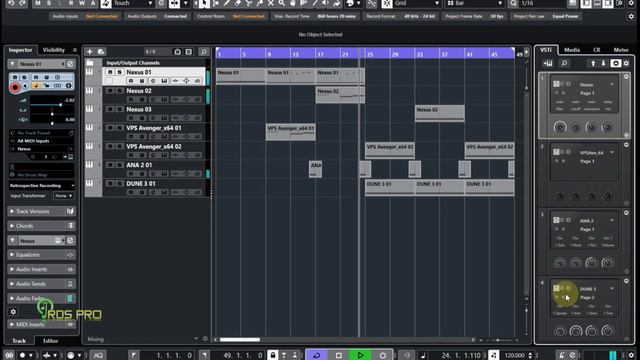Adjust the horizontal zoom slider

[x=498, y=340]
